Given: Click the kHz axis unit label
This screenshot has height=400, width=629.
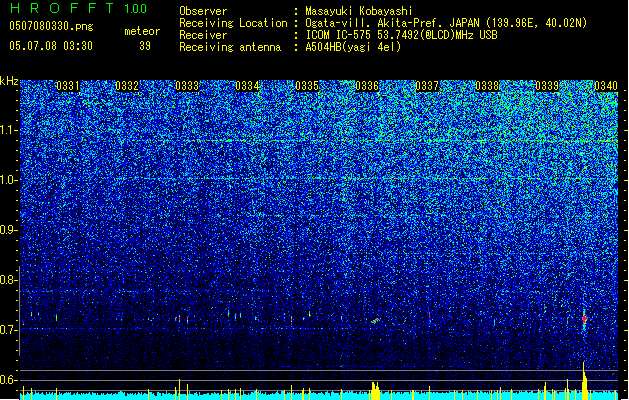Looking at the screenshot, I should coord(9,81).
